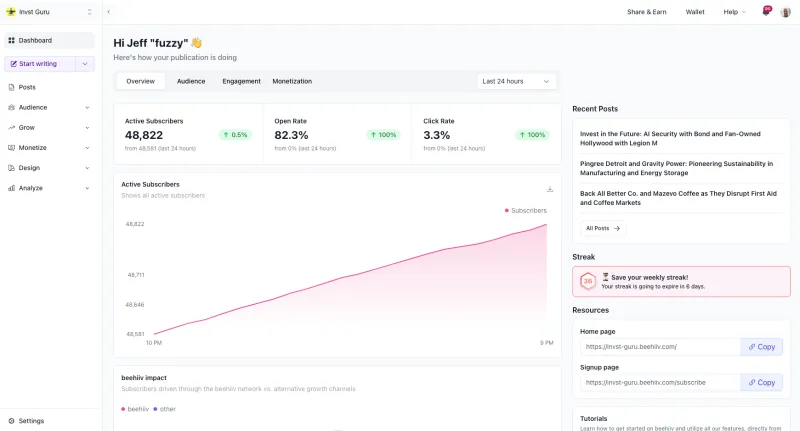Open Settings at the sidebar bottom
Screen dimensions: 800x431
49,421
